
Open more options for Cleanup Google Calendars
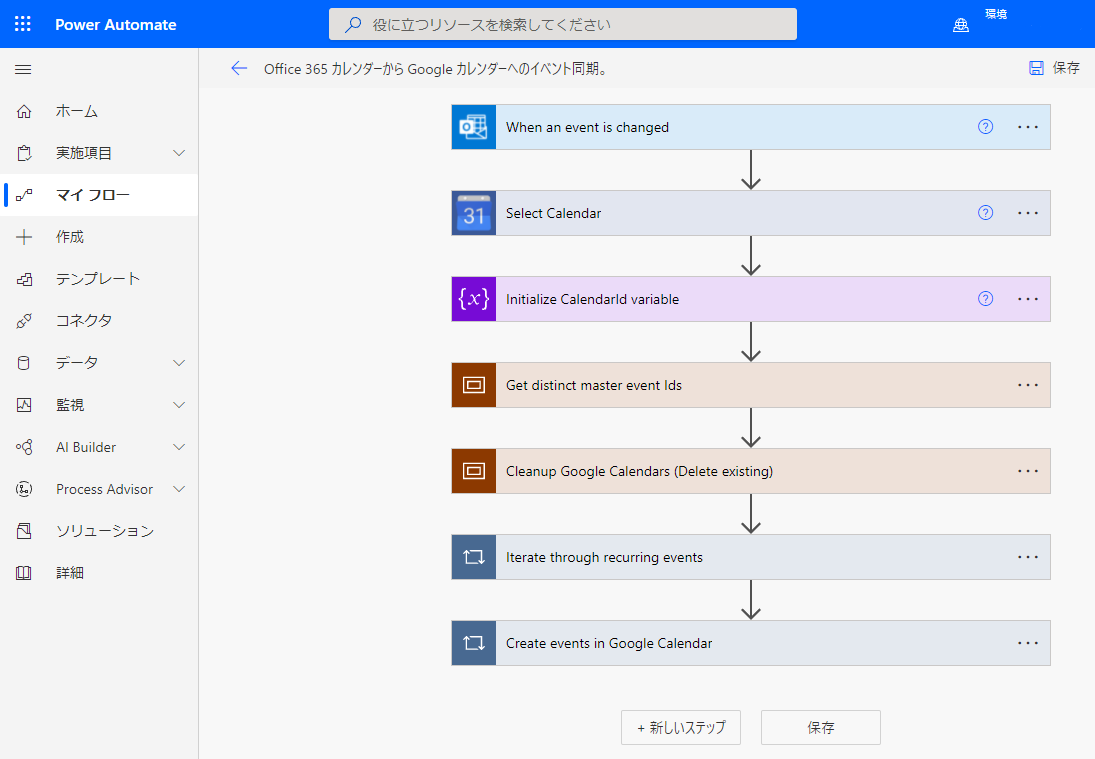coord(1028,471)
